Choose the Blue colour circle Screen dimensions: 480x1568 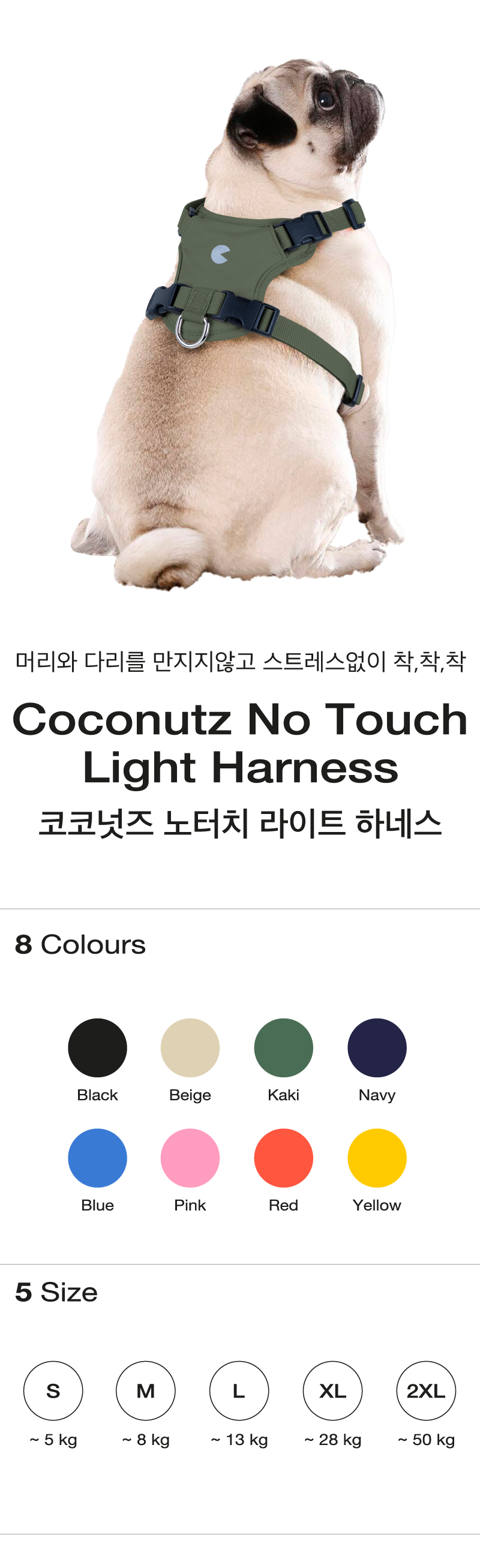(x=97, y=1158)
